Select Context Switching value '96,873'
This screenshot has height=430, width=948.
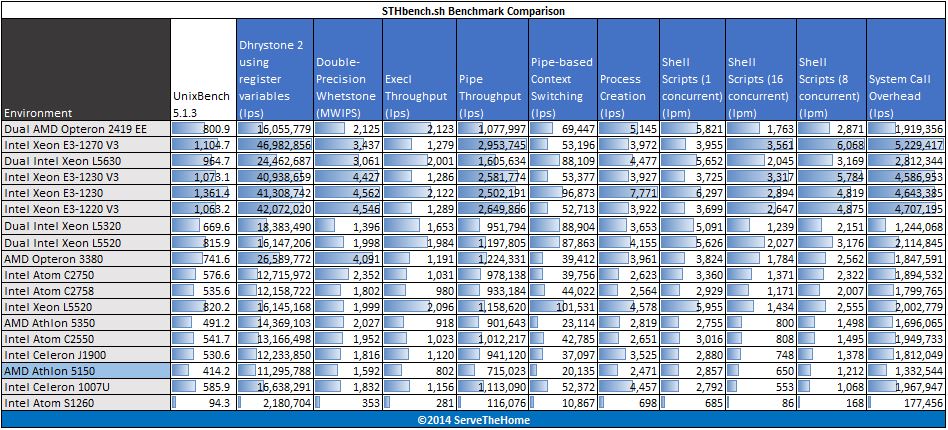click(578, 194)
